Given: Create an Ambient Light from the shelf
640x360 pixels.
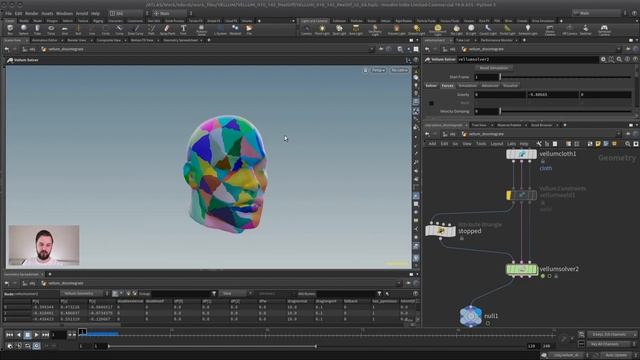Looking at the screenshot, I should pos(528,29).
